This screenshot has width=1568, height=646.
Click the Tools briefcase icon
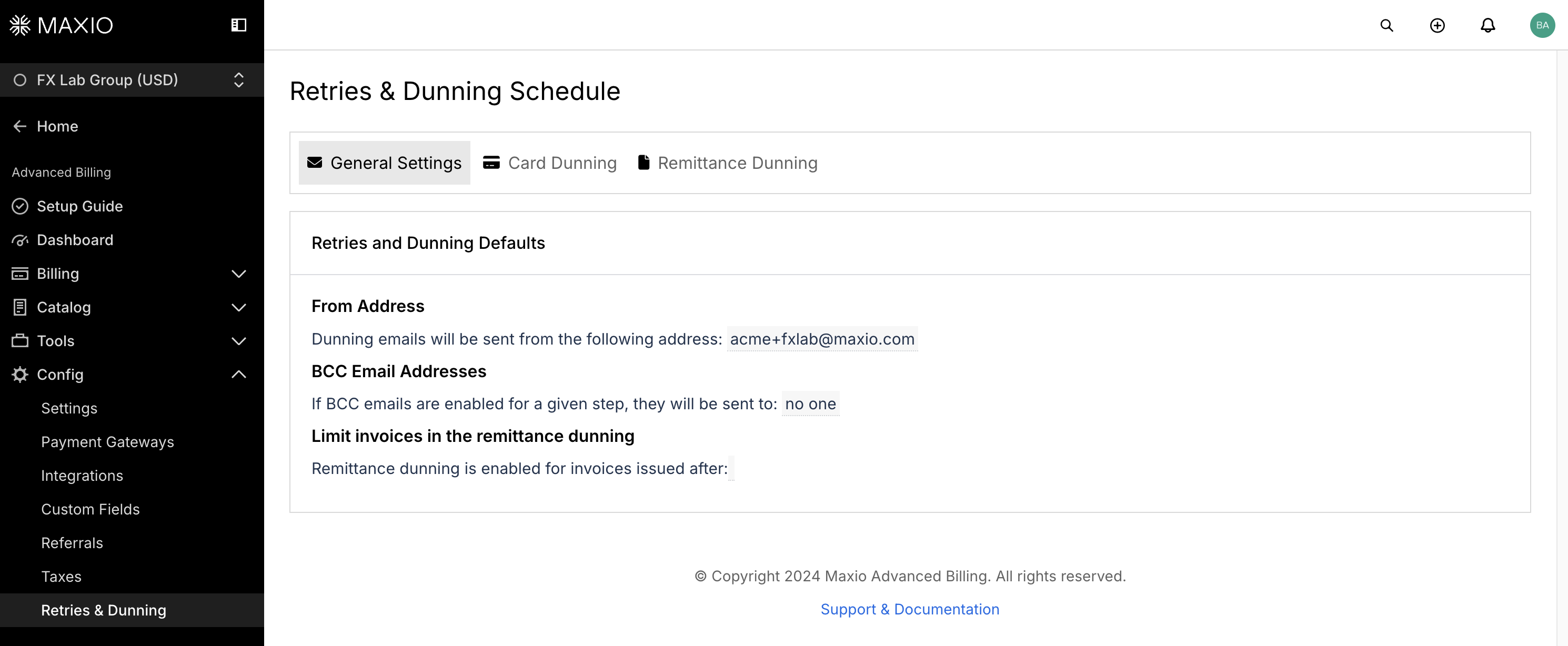click(20, 341)
